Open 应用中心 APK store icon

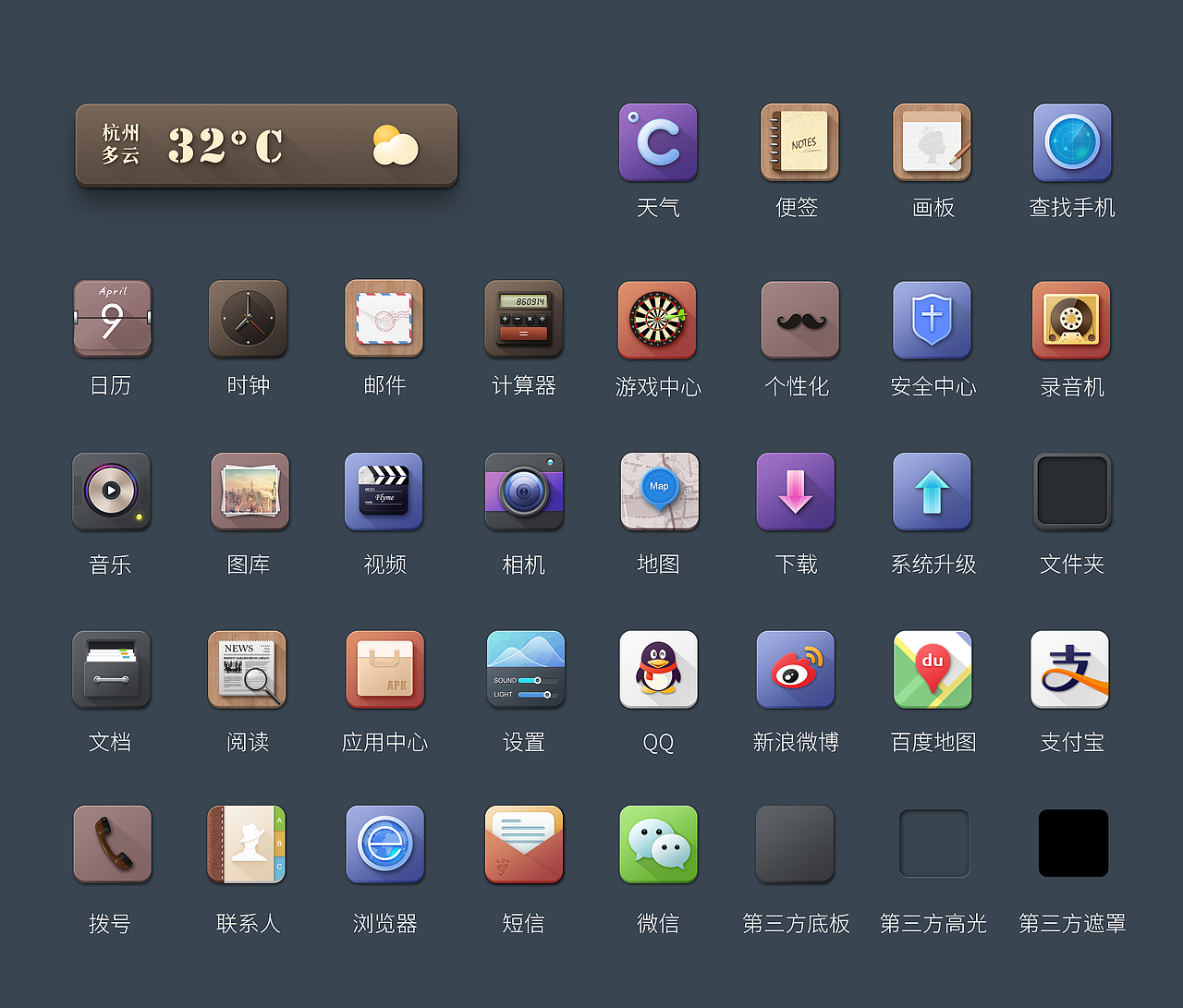coord(385,670)
